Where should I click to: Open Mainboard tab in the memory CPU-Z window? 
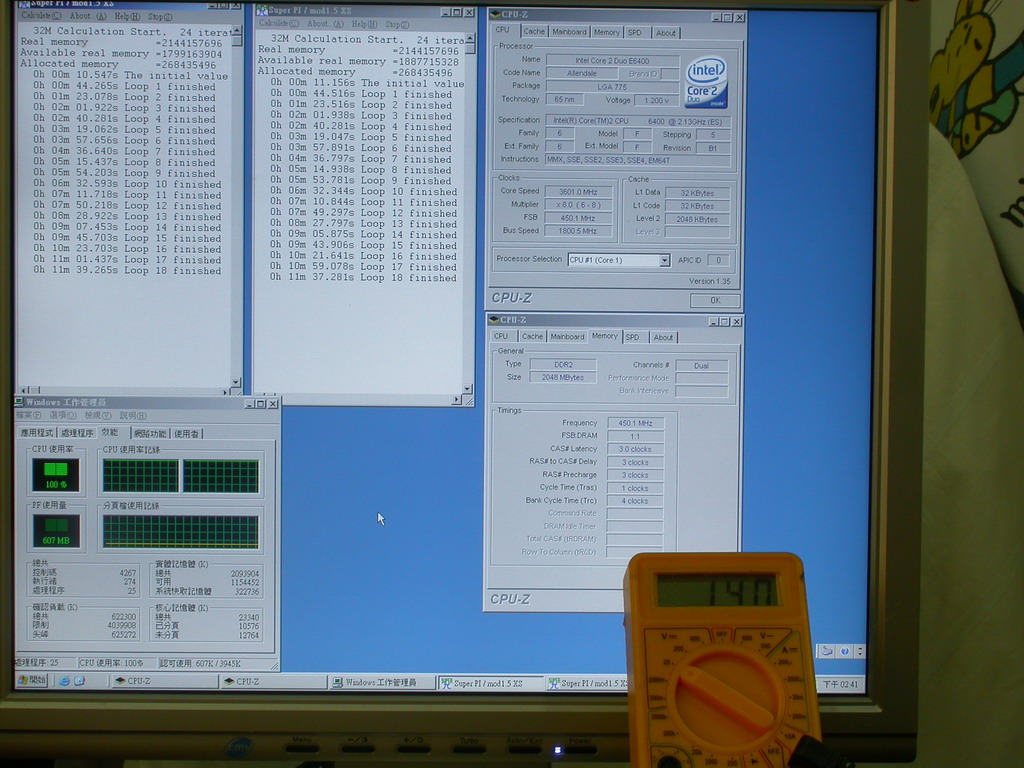(567, 336)
